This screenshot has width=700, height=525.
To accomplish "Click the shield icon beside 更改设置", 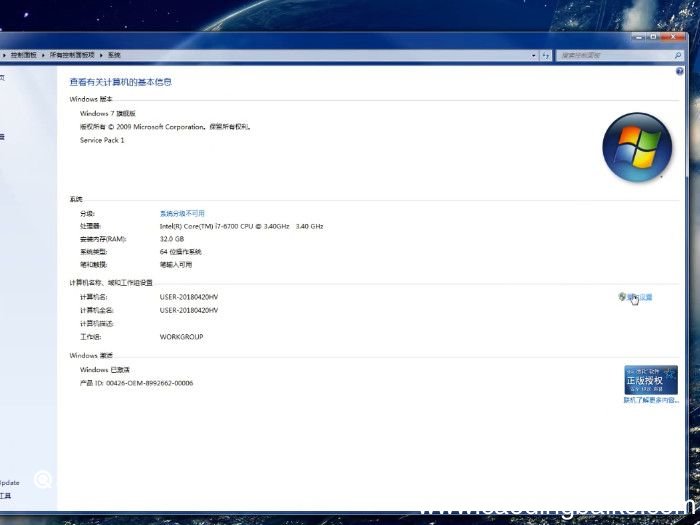I will (x=621, y=296).
